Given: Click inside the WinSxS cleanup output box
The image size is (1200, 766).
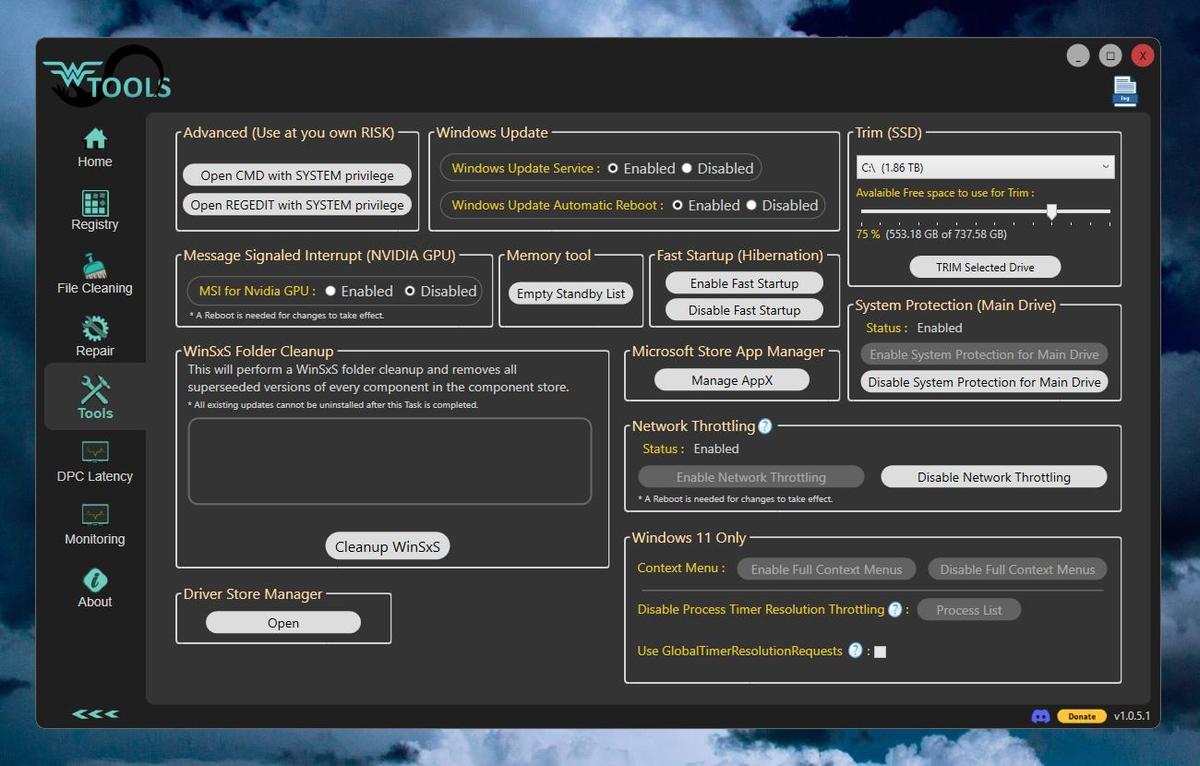Looking at the screenshot, I should click(x=390, y=461).
